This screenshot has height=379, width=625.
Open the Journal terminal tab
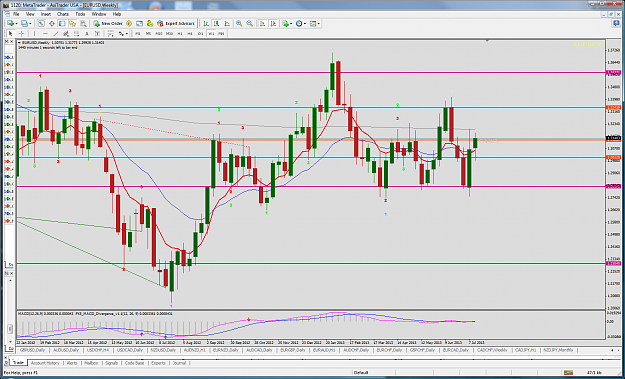coord(179,363)
